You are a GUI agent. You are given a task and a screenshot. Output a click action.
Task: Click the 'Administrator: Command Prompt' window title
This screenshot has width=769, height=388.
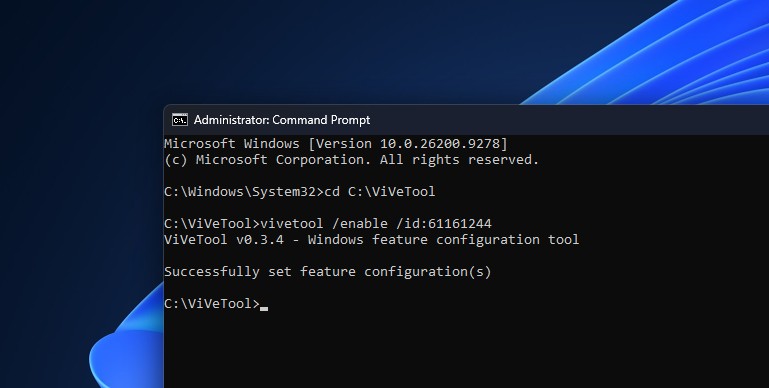click(x=282, y=120)
